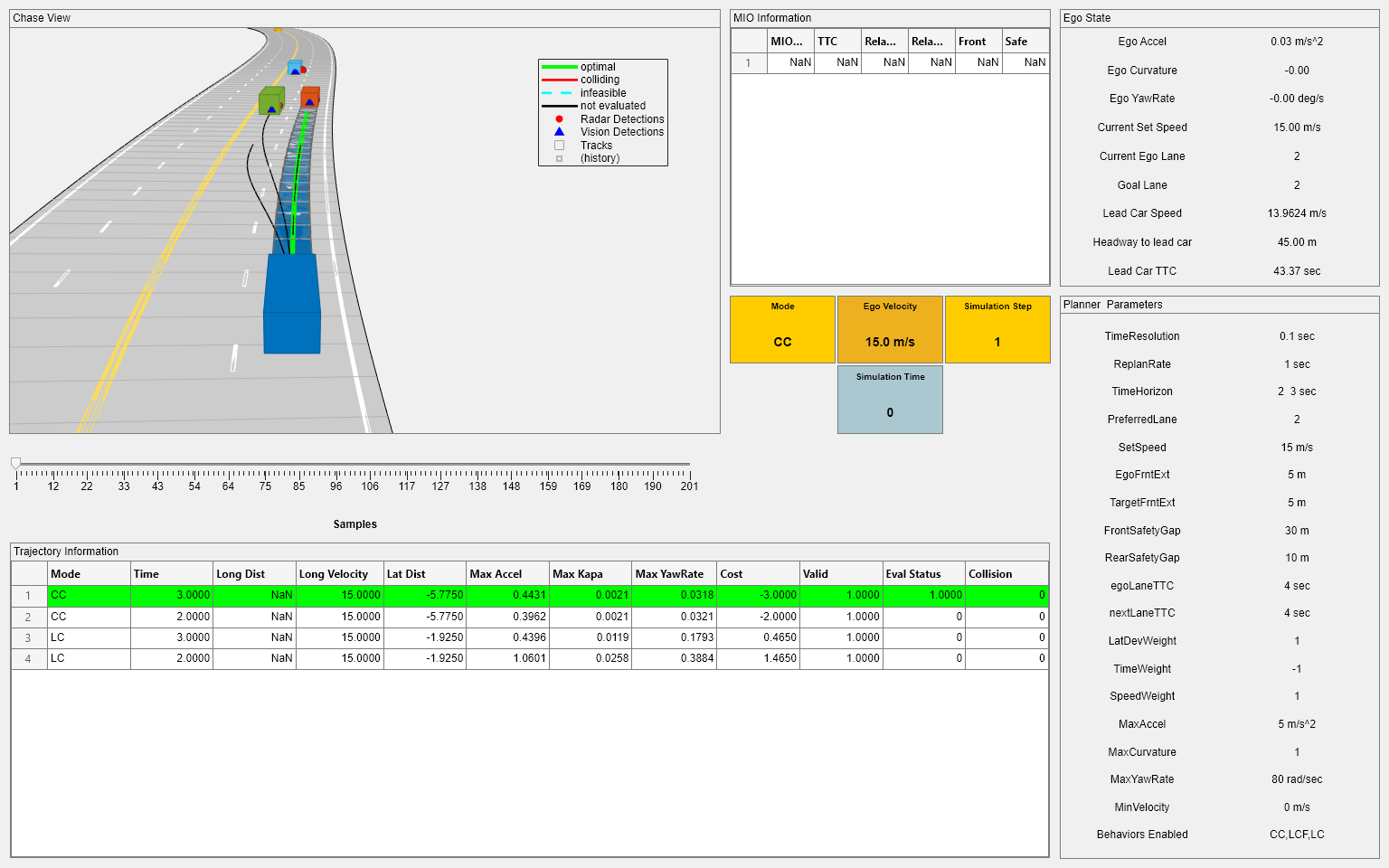Select the green vehicle cube on the road
The image size is (1389, 868).
point(271,100)
